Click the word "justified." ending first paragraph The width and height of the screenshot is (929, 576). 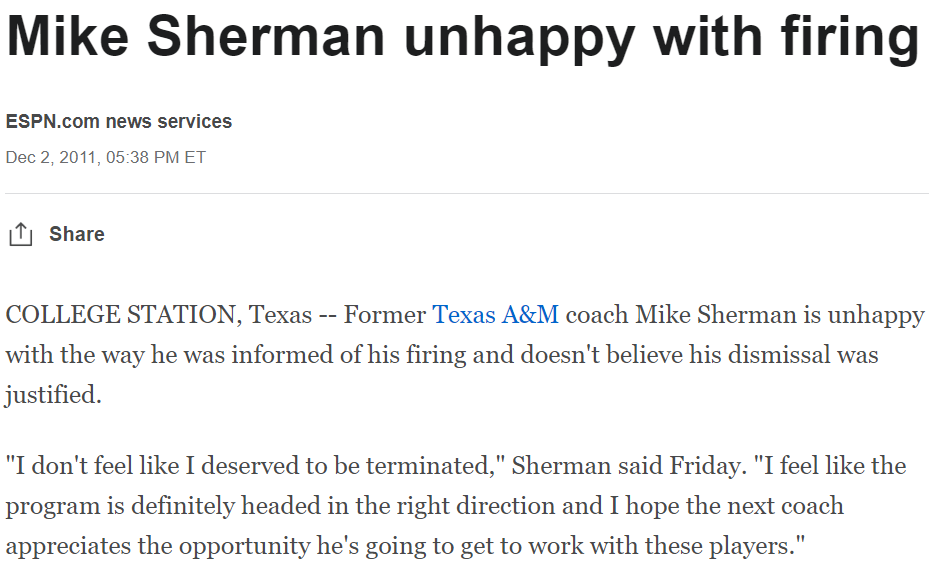(54, 394)
